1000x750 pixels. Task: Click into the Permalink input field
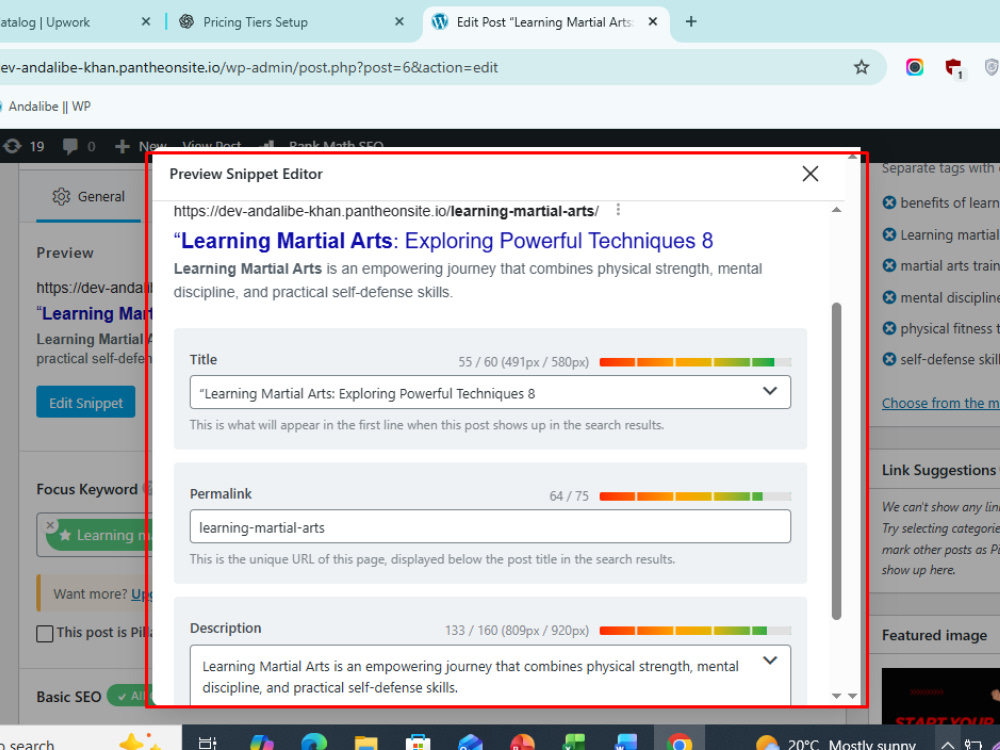(x=490, y=527)
